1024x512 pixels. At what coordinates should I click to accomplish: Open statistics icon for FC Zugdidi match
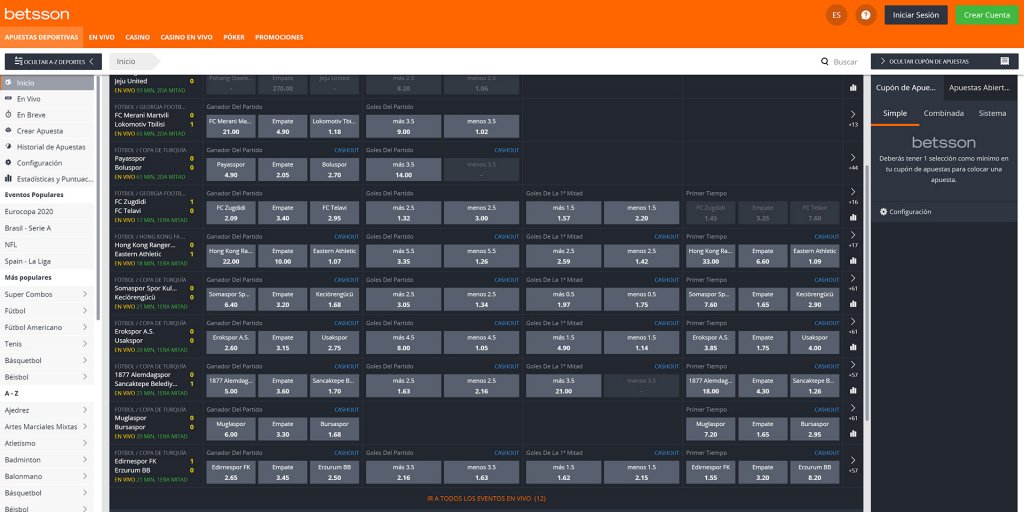point(853,217)
